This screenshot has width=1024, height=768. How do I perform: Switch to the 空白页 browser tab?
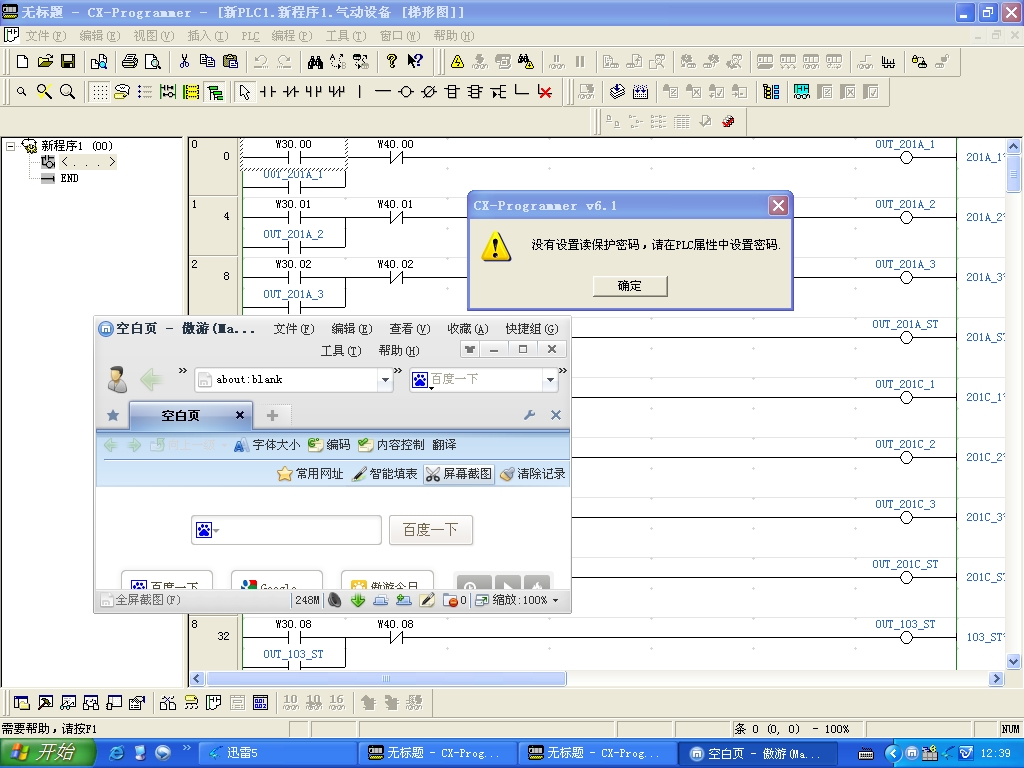point(181,415)
